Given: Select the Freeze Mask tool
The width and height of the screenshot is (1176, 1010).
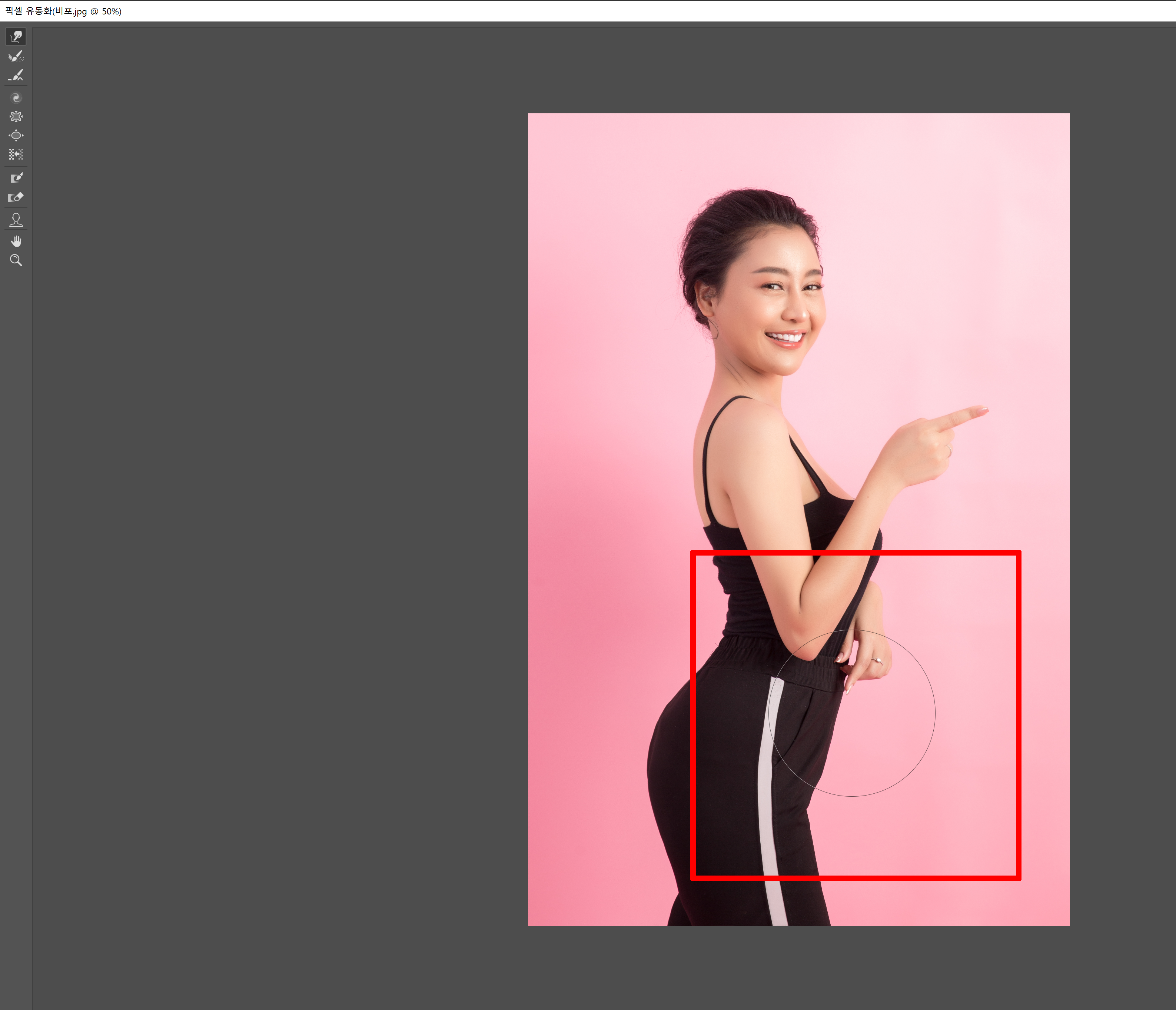Looking at the screenshot, I should [16, 178].
